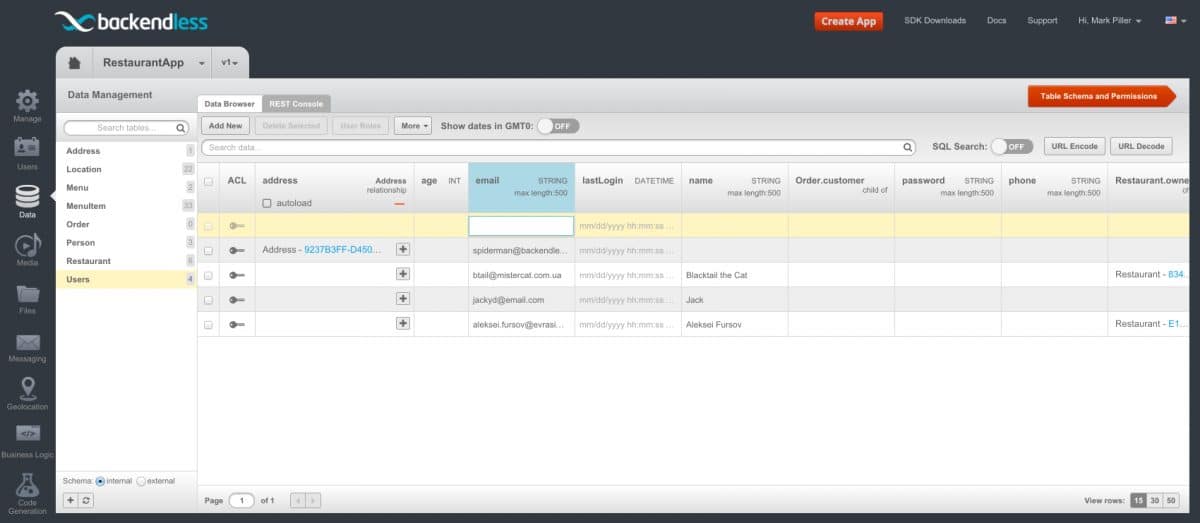Click the page number field
Screen dimensions: 1200x523
click(x=241, y=500)
